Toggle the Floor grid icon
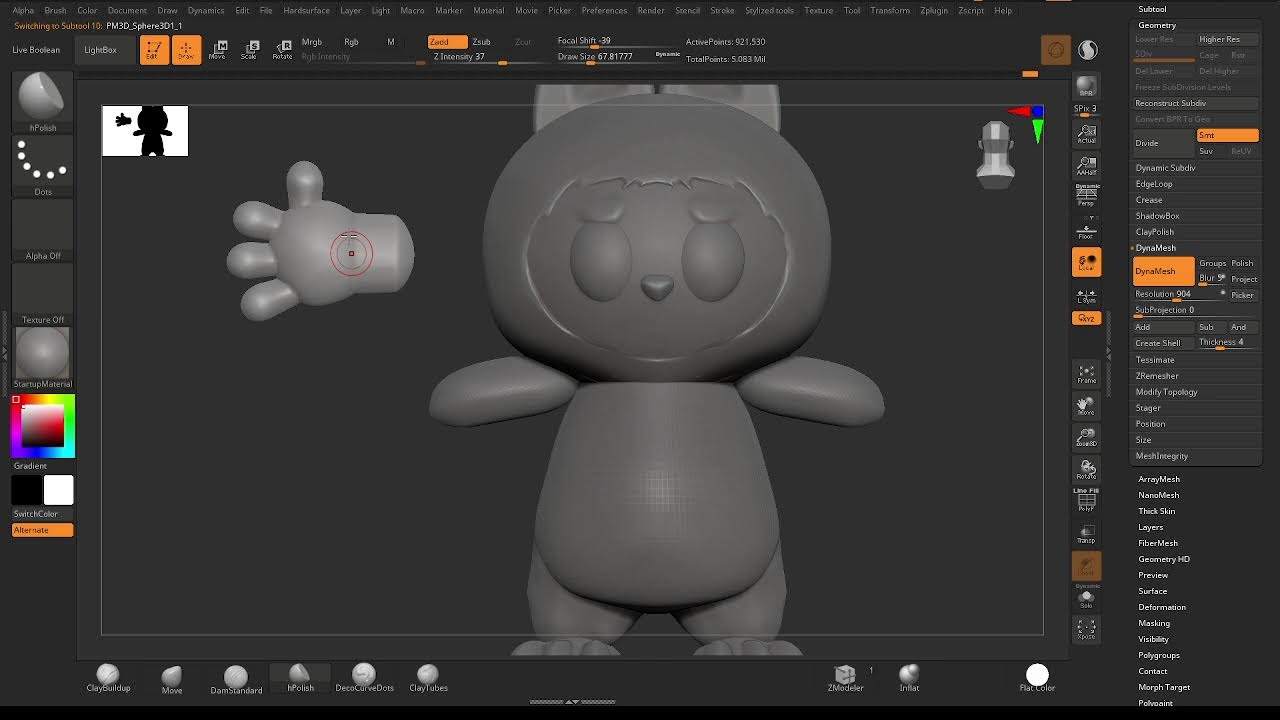The image size is (1280, 720). pos(1086,228)
